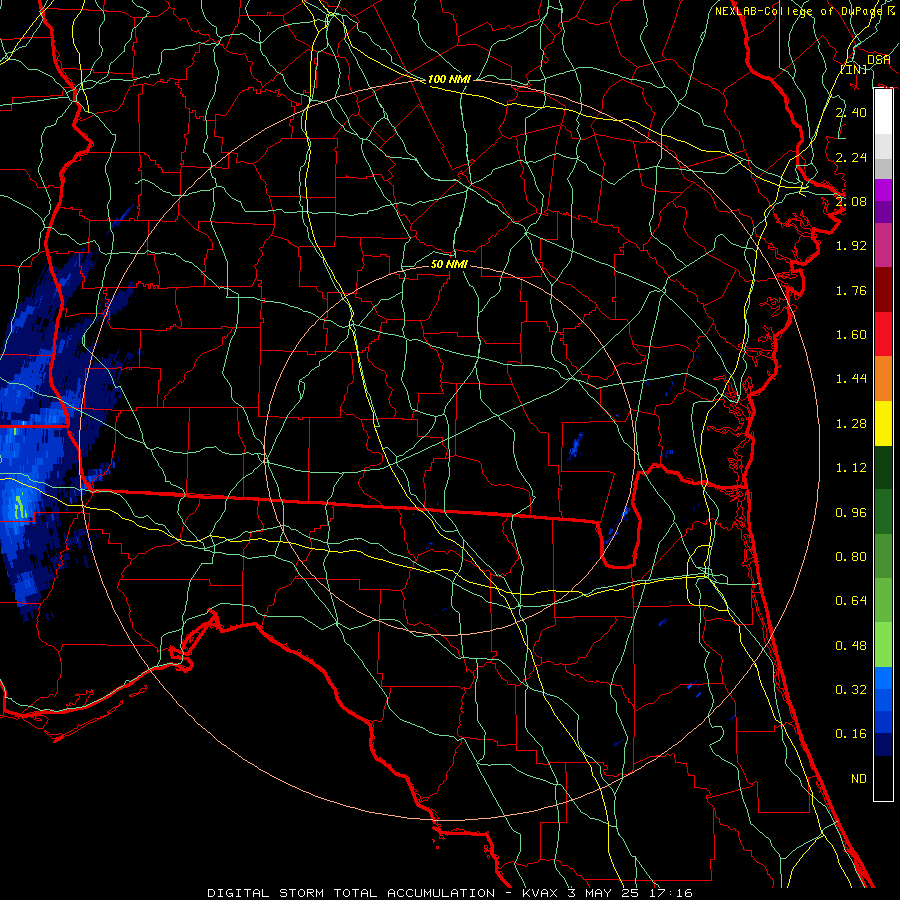900x900 pixels.
Task: Click the darkest green swatch beside 1.12
Action: (883, 468)
